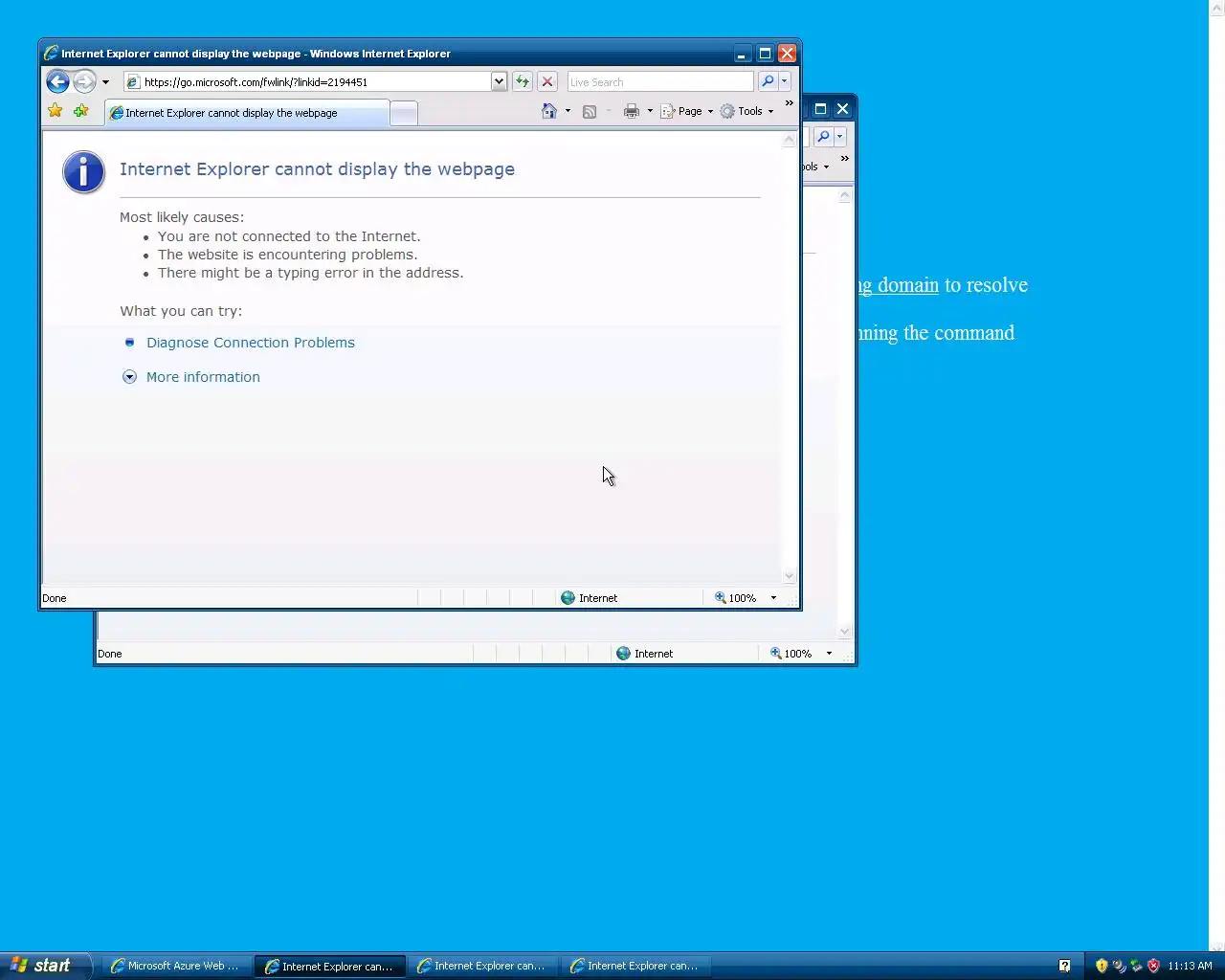This screenshot has height=980, width=1225.
Task: Click the green Refresh button
Action: [x=523, y=82]
